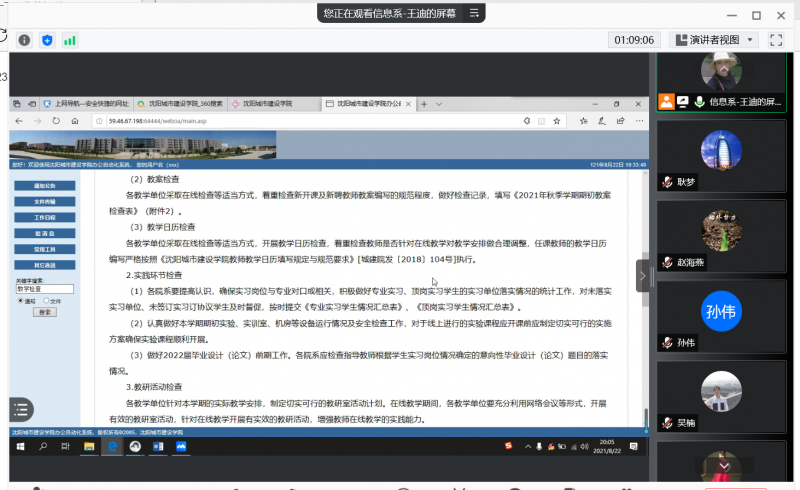Open the browser add notes pen icon
Image resolution: width=800 pixels, height=490 pixels.
point(602,121)
